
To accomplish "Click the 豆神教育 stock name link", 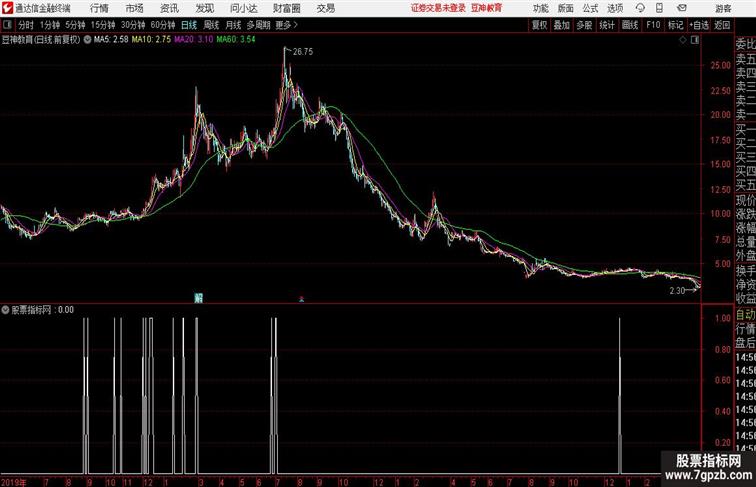I will pos(486,8).
